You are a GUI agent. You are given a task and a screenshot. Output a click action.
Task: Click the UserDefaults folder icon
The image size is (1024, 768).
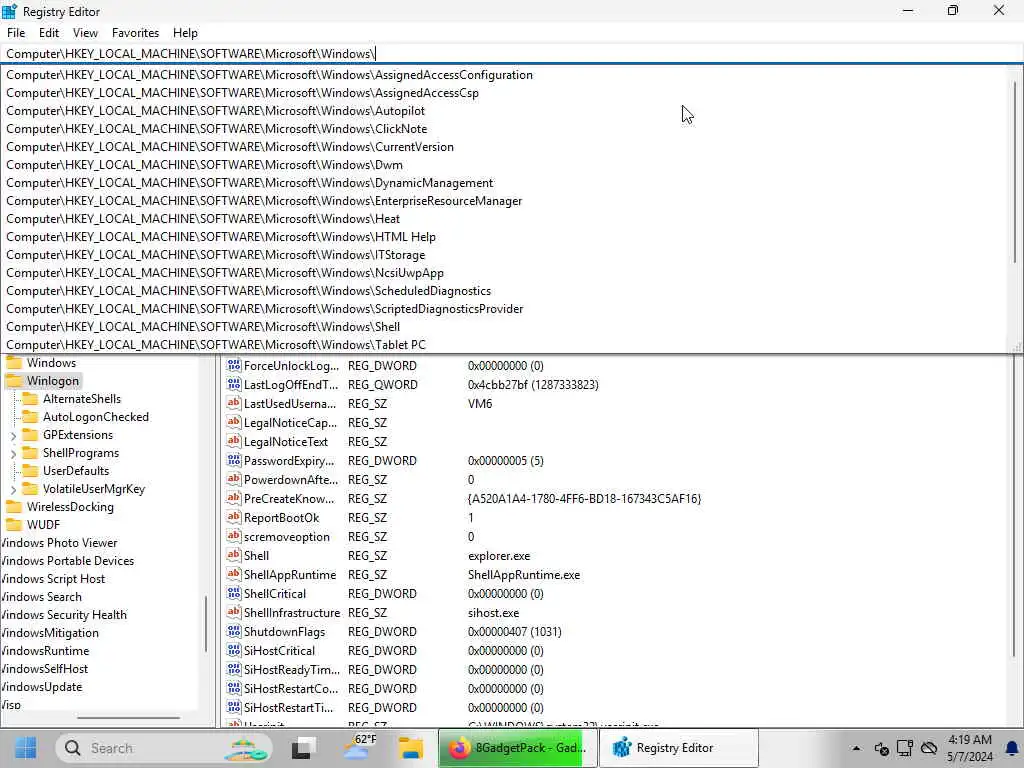[x=30, y=471]
